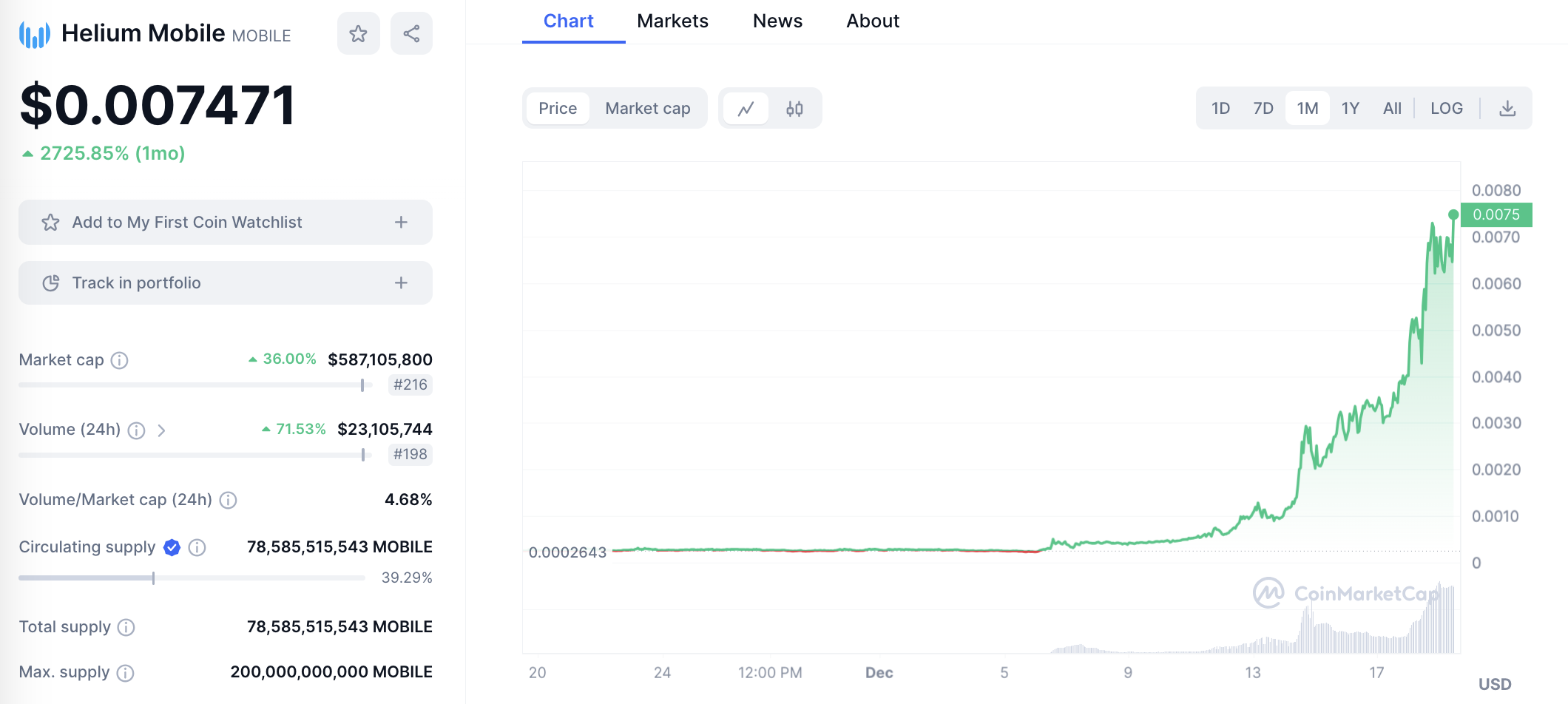This screenshot has width=1568, height=704.
Task: Switch to the Markets tab
Action: [x=672, y=21]
